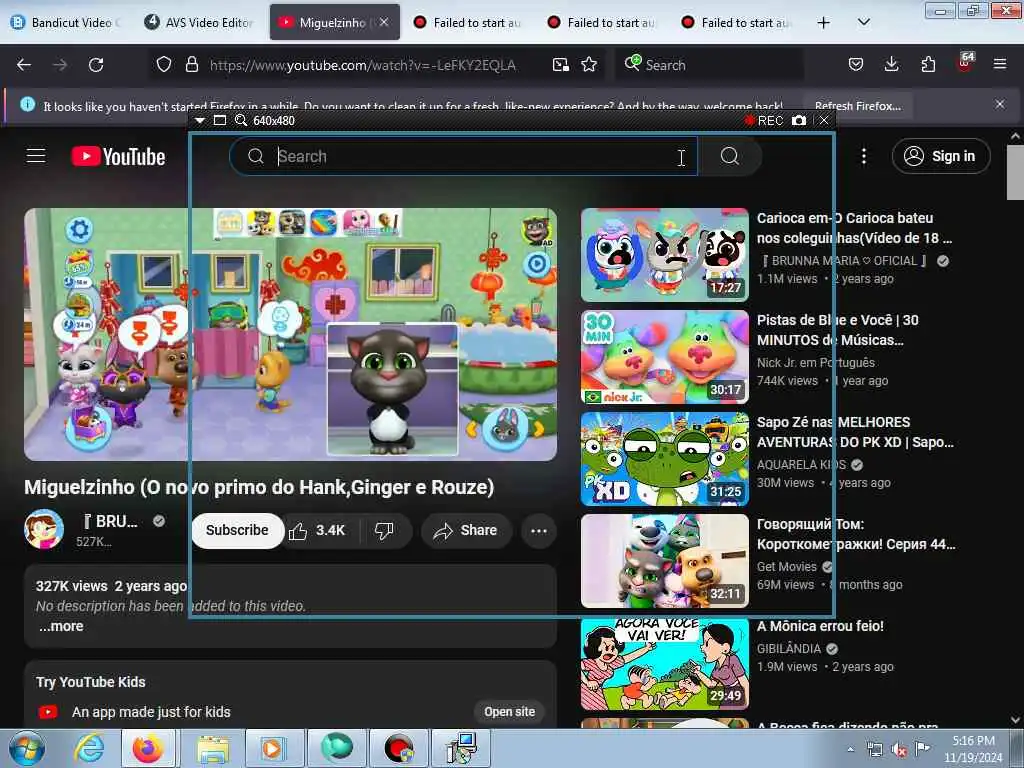
Task: Click the Firefox Search toolbar box
Action: point(709,65)
